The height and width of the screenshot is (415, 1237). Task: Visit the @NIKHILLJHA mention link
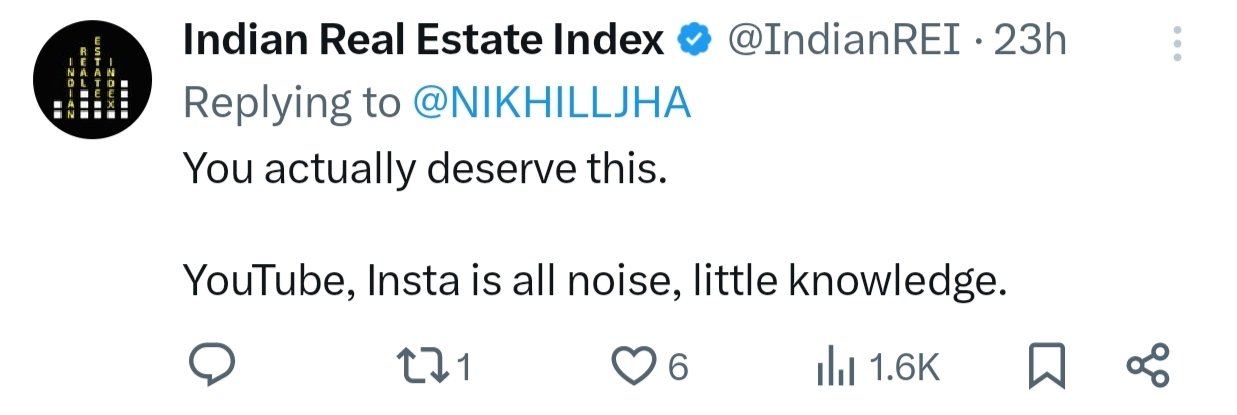(x=551, y=102)
